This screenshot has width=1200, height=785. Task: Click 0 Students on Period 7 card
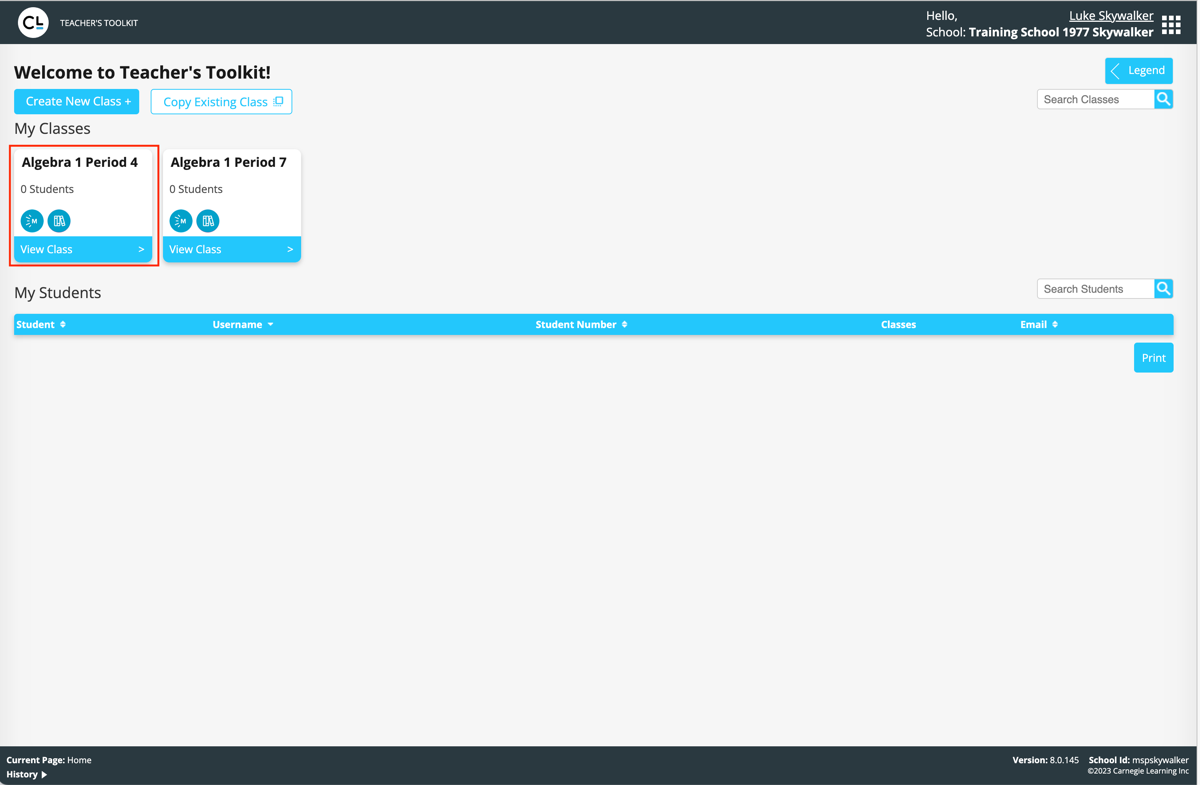pos(196,189)
